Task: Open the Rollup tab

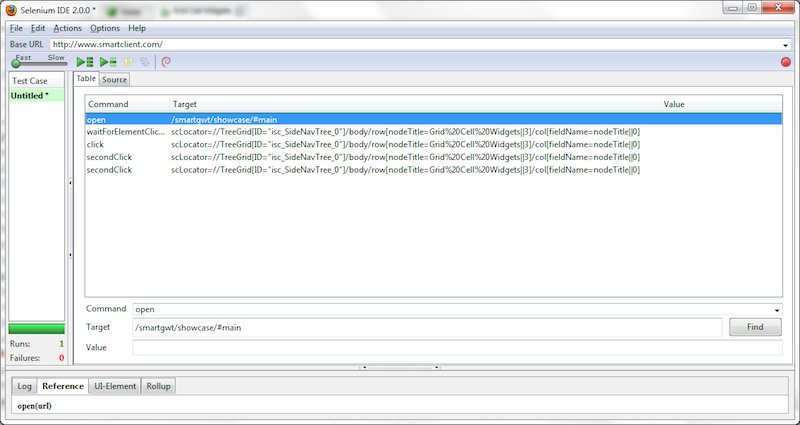Action: pos(158,386)
